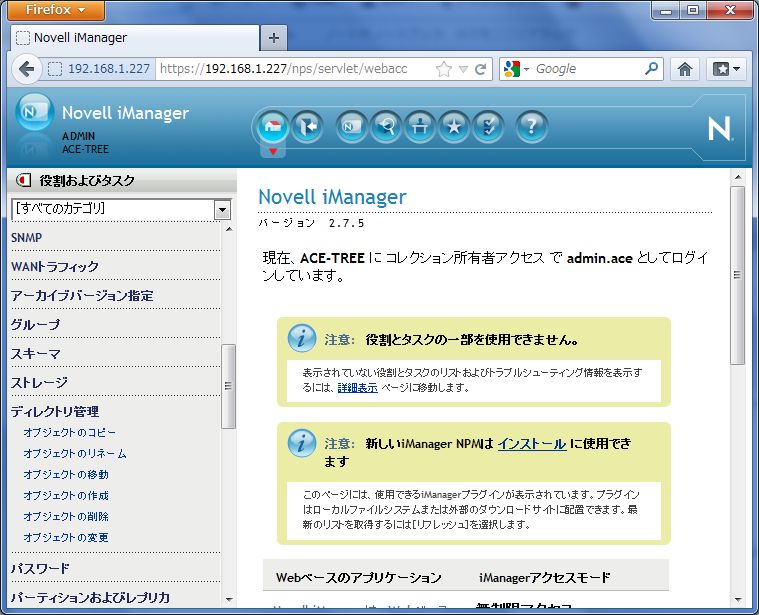Expand the パスワード role
Viewport: 759px width, 615px height.
pyautogui.click(x=40, y=569)
